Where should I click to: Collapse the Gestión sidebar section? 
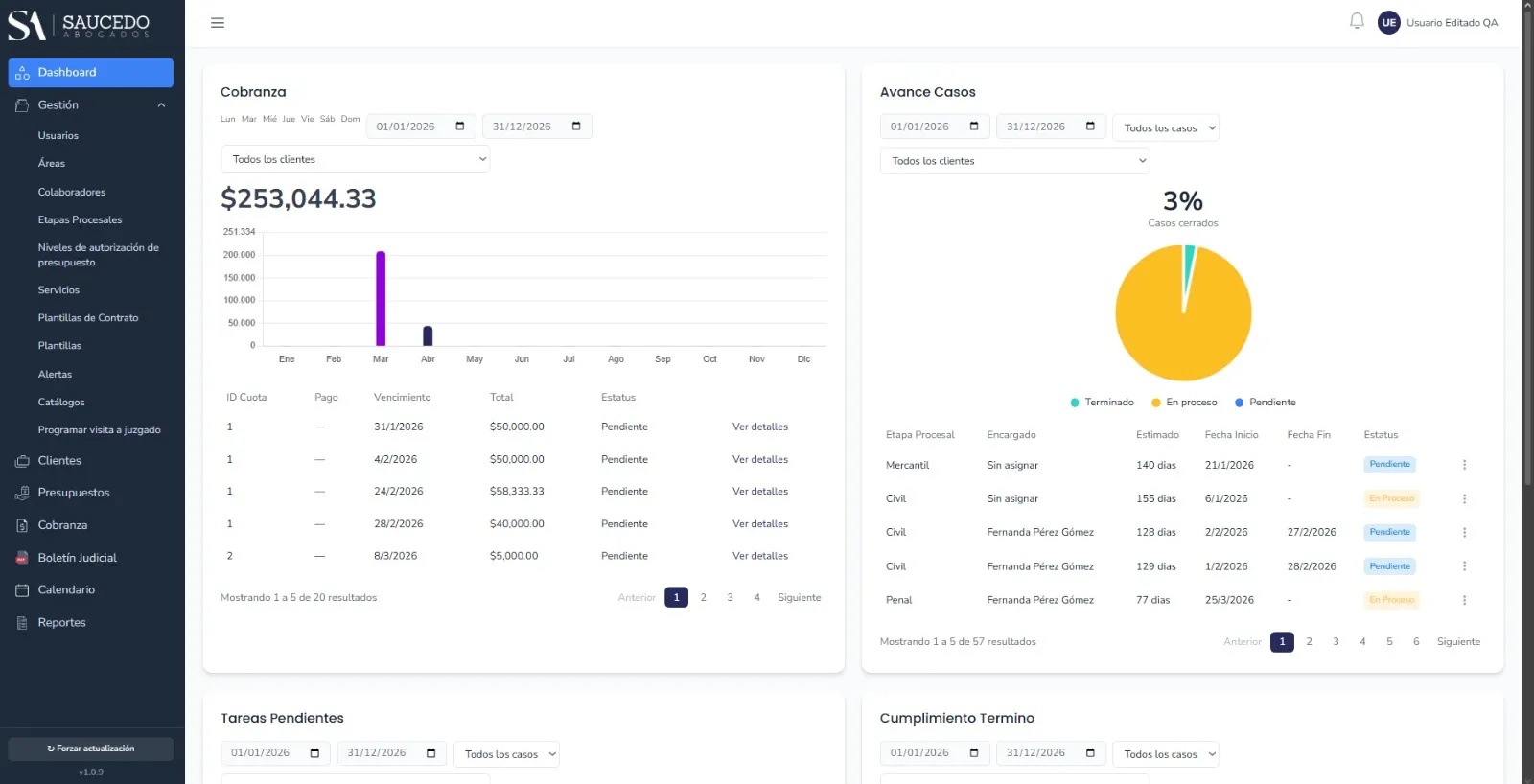[x=92, y=105]
